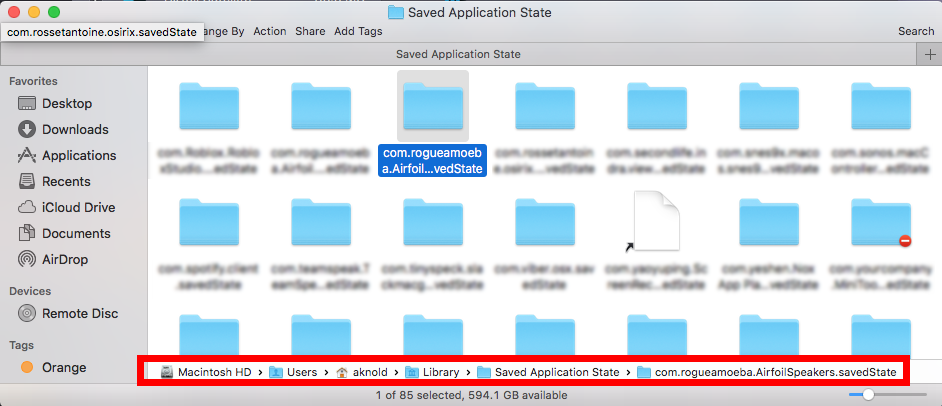Jump to Macintosh HD in path bar
Viewport: 942px width, 406px height.
(206, 372)
